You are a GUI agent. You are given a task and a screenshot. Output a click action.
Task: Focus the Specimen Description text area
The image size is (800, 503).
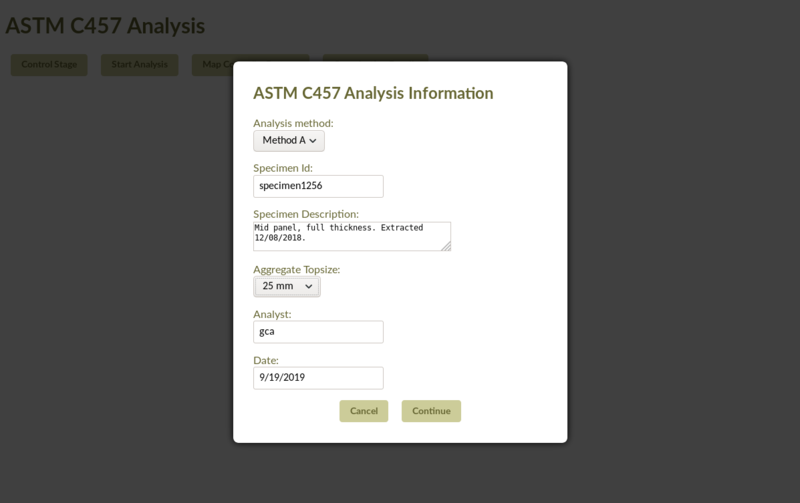(352, 236)
